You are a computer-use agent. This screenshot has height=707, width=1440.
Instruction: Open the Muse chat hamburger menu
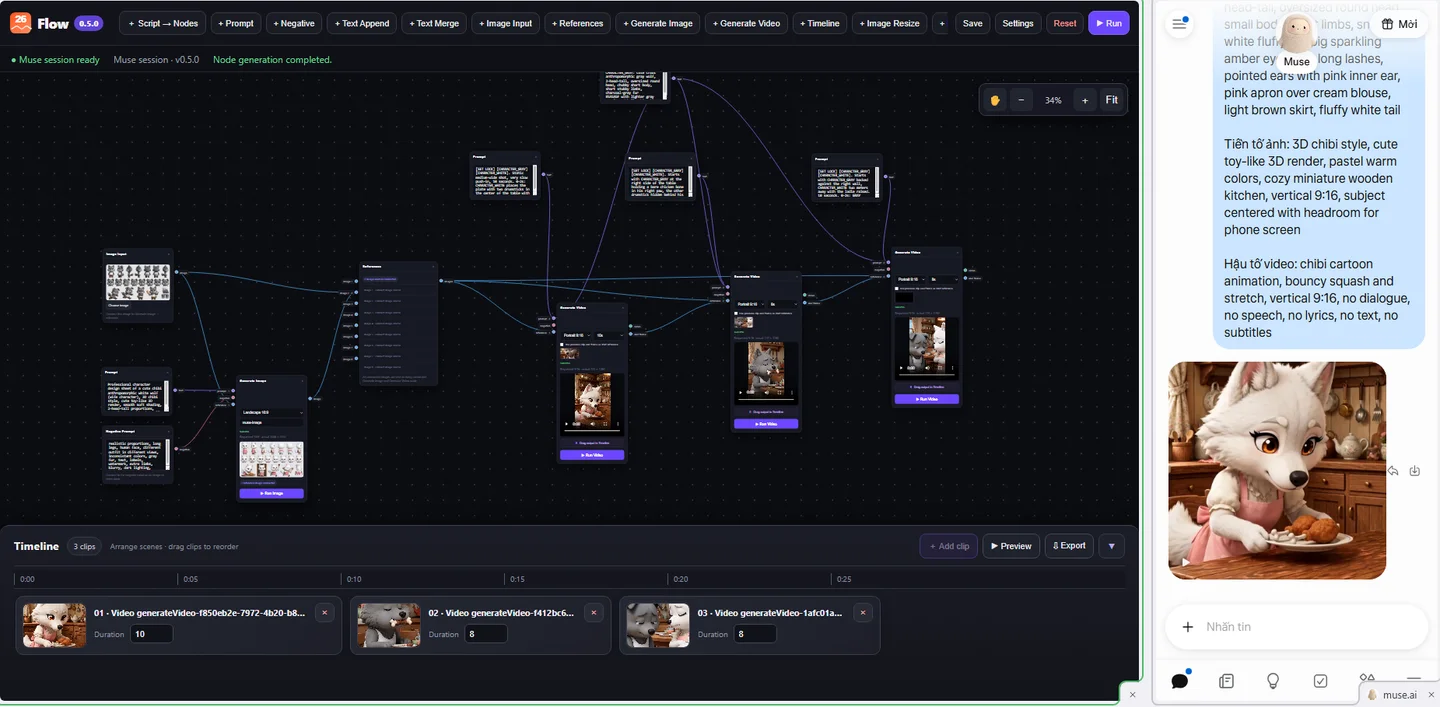point(1180,24)
